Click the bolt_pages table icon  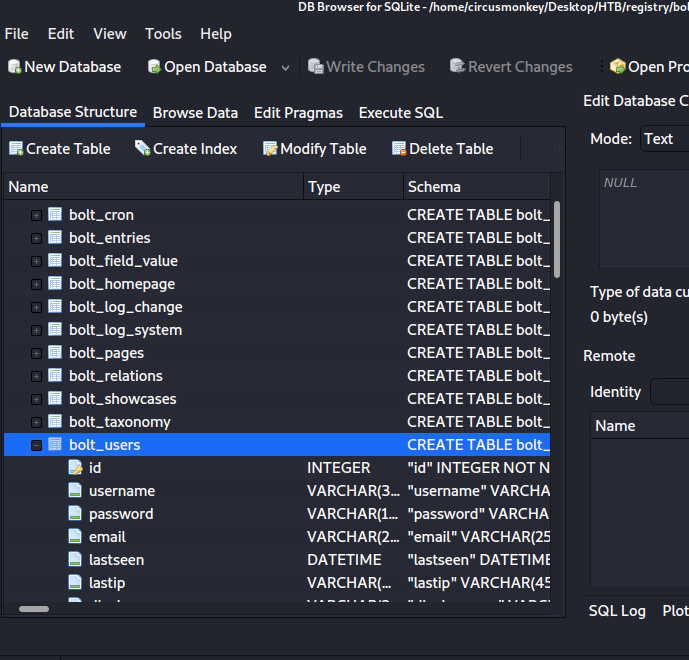coord(55,352)
